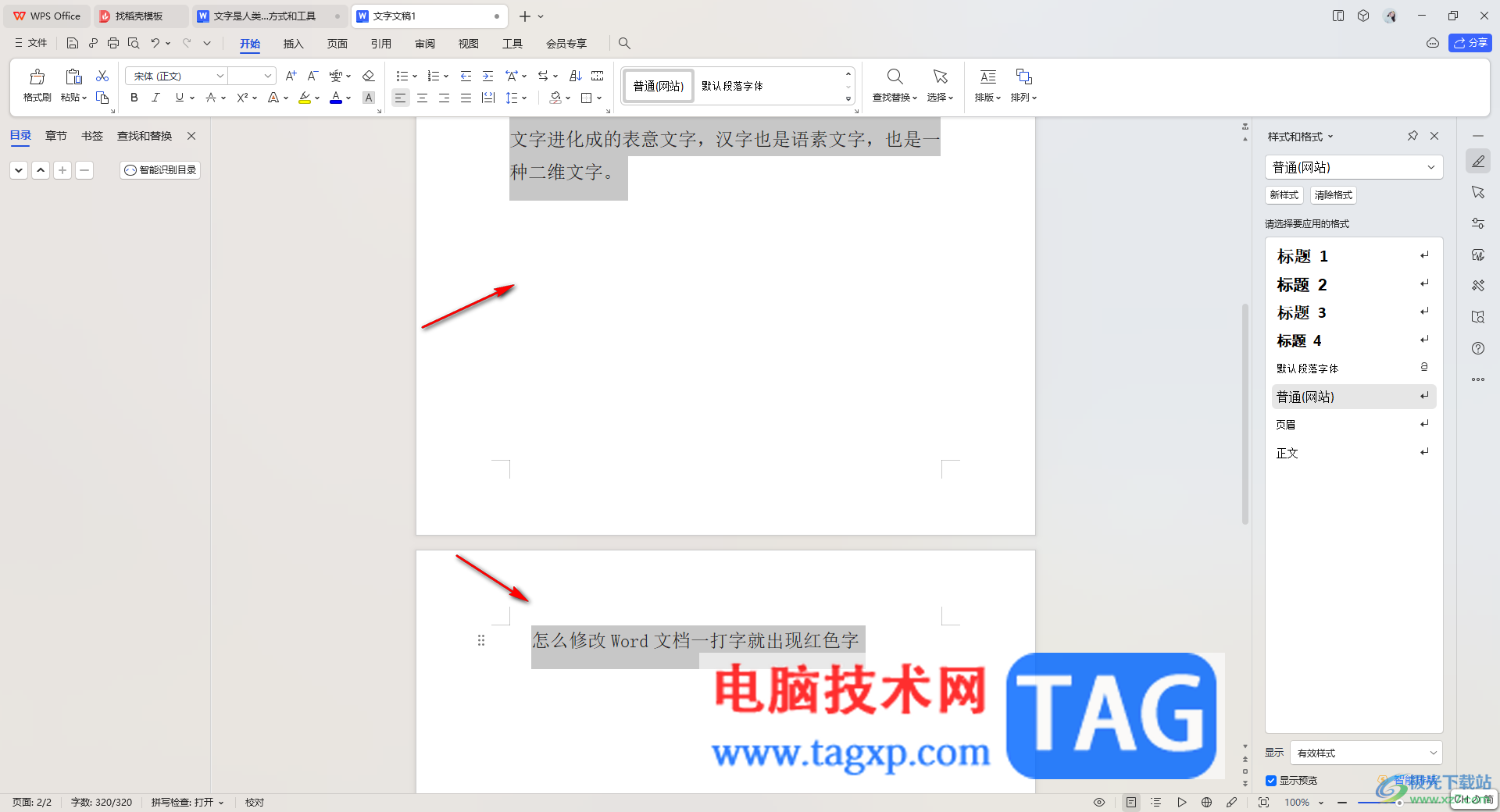Expand the zoom percentage 100% dropdown

[x=1321, y=802]
